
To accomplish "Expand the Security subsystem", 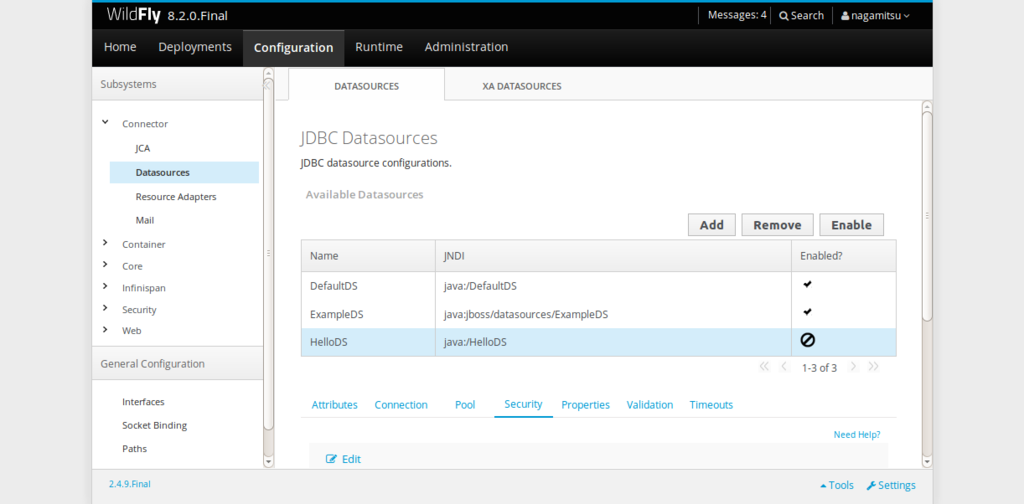I will [105, 308].
